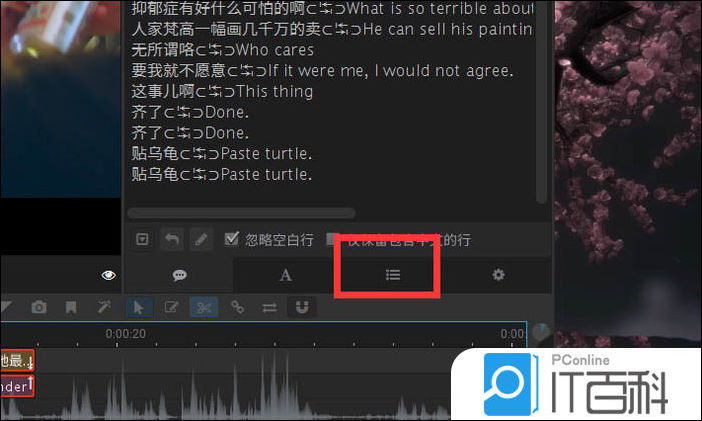Click the vertical scrollbar of subtitle text

pyautogui.click(x=541, y=102)
